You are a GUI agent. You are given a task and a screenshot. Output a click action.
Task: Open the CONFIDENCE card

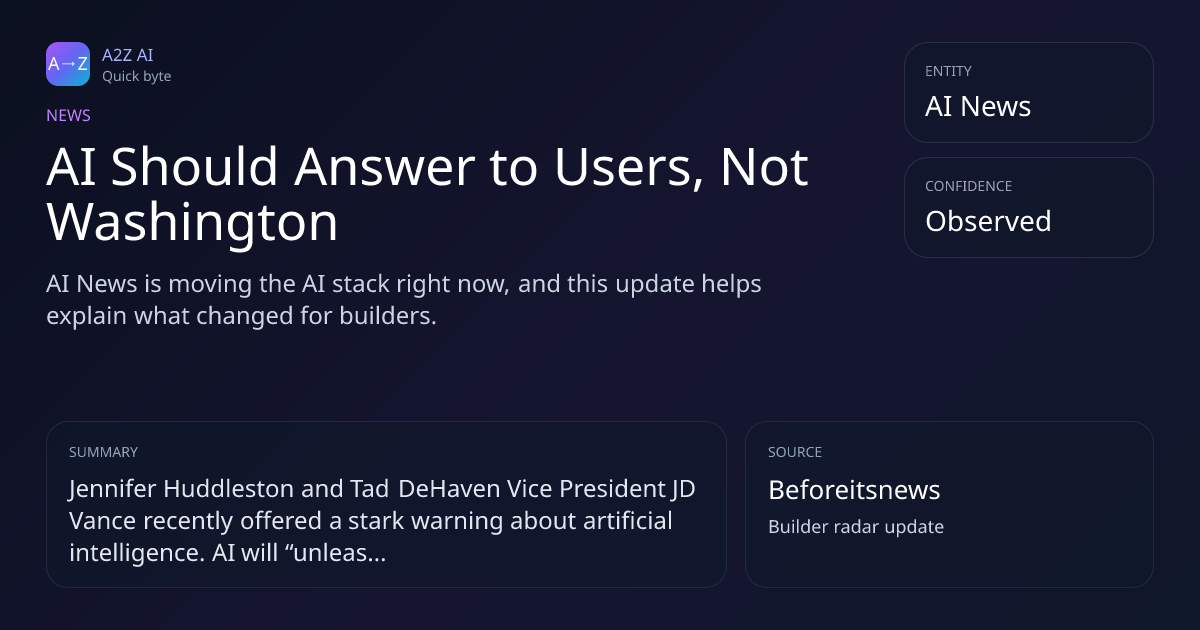pyautogui.click(x=1028, y=207)
